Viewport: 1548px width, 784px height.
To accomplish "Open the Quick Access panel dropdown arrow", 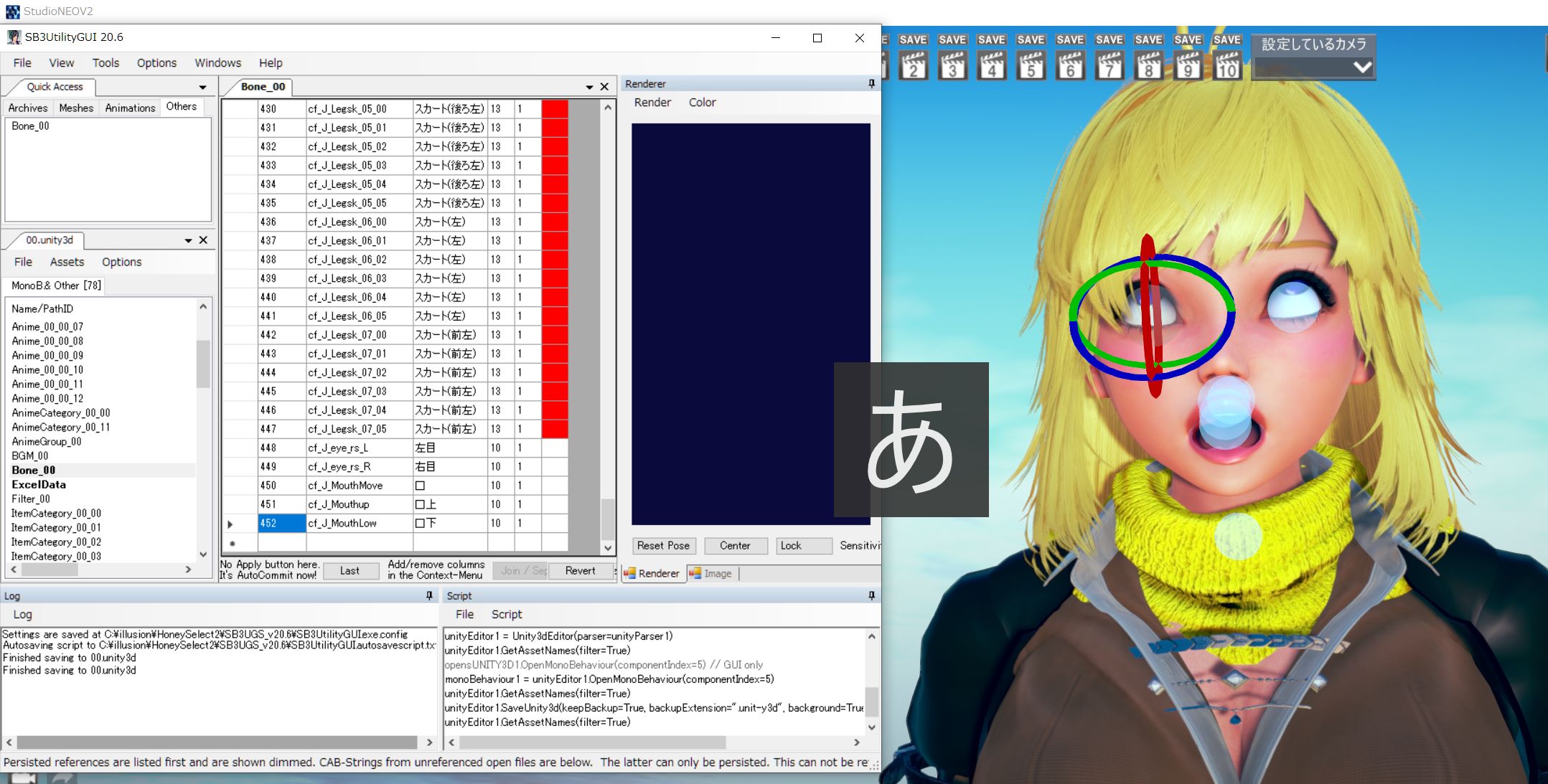I will point(203,88).
